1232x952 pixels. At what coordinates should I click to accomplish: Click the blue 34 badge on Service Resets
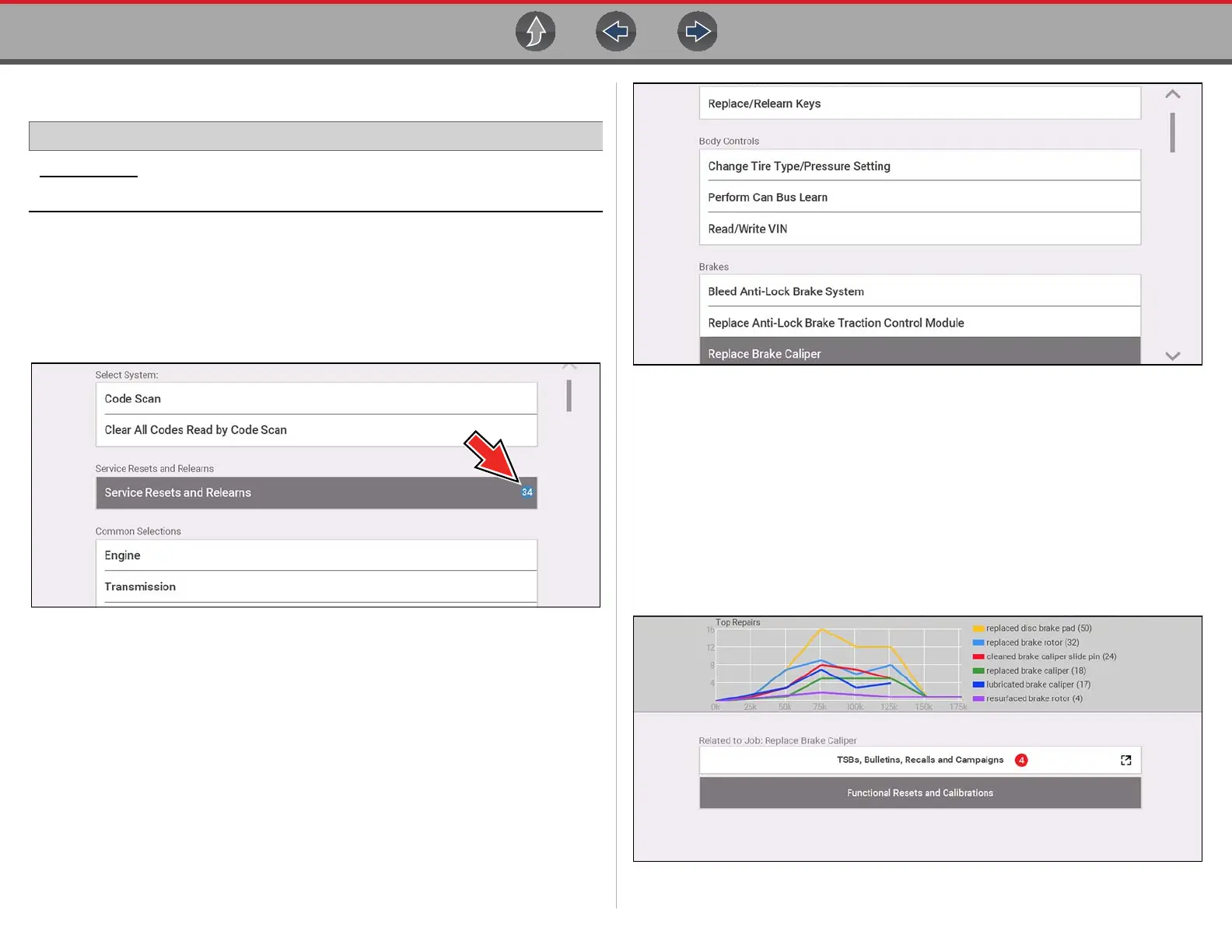point(527,492)
